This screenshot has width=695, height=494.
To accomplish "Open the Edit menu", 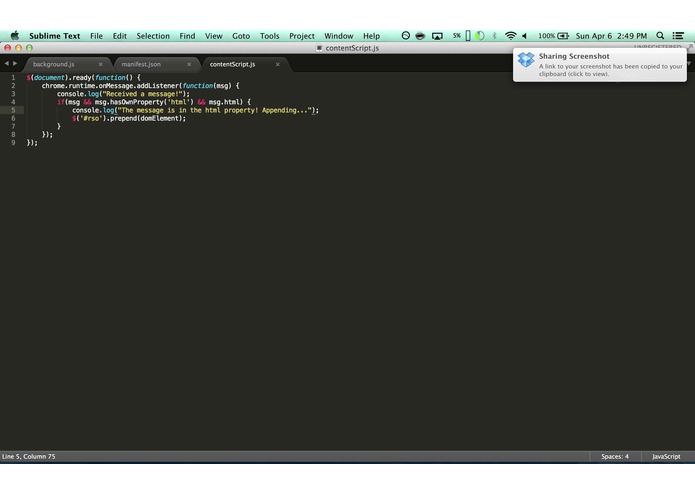I will click(x=120, y=36).
